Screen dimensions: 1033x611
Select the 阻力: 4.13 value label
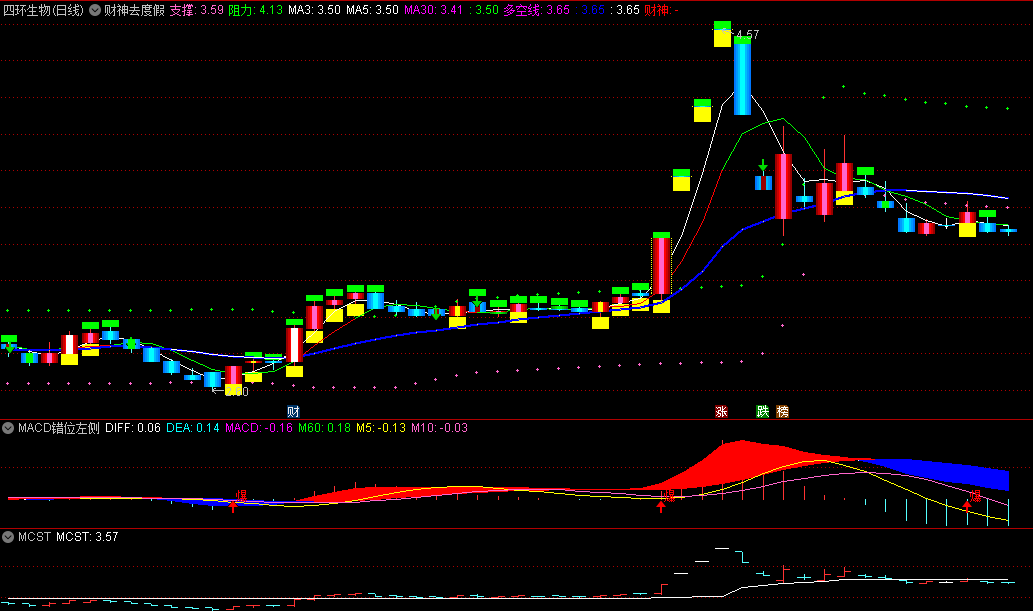[256, 11]
